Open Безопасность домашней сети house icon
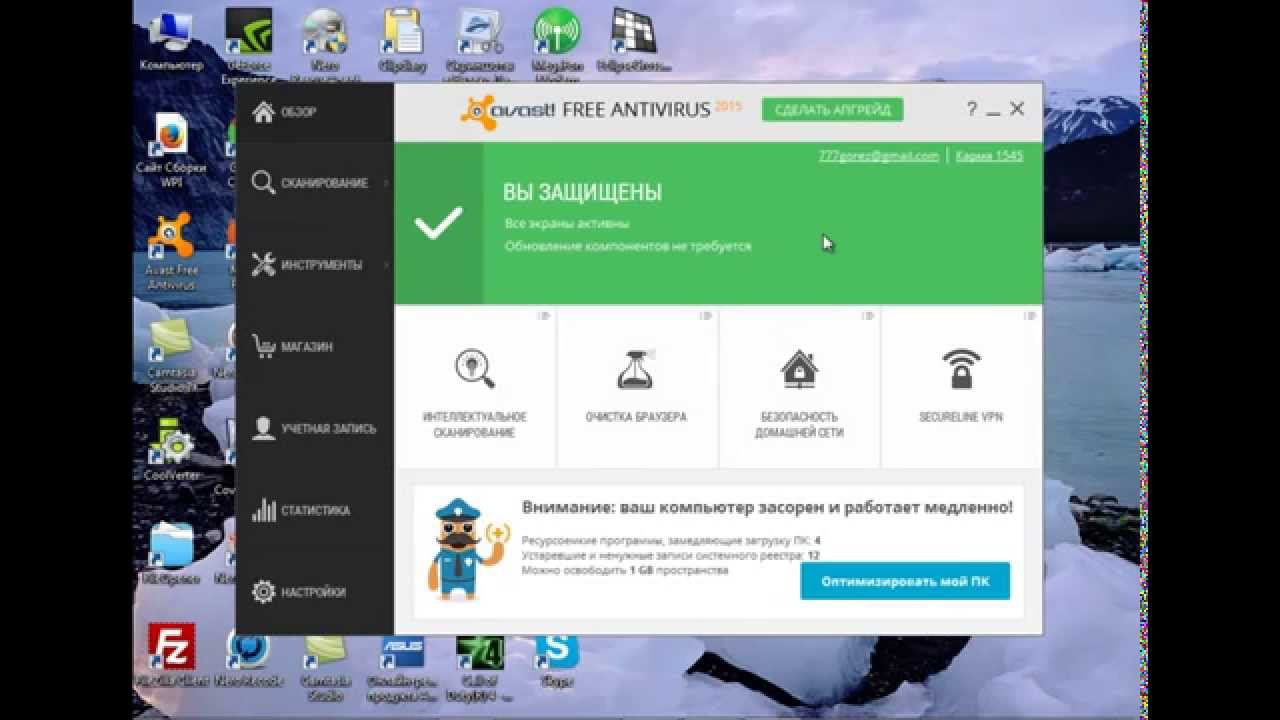 click(798, 367)
